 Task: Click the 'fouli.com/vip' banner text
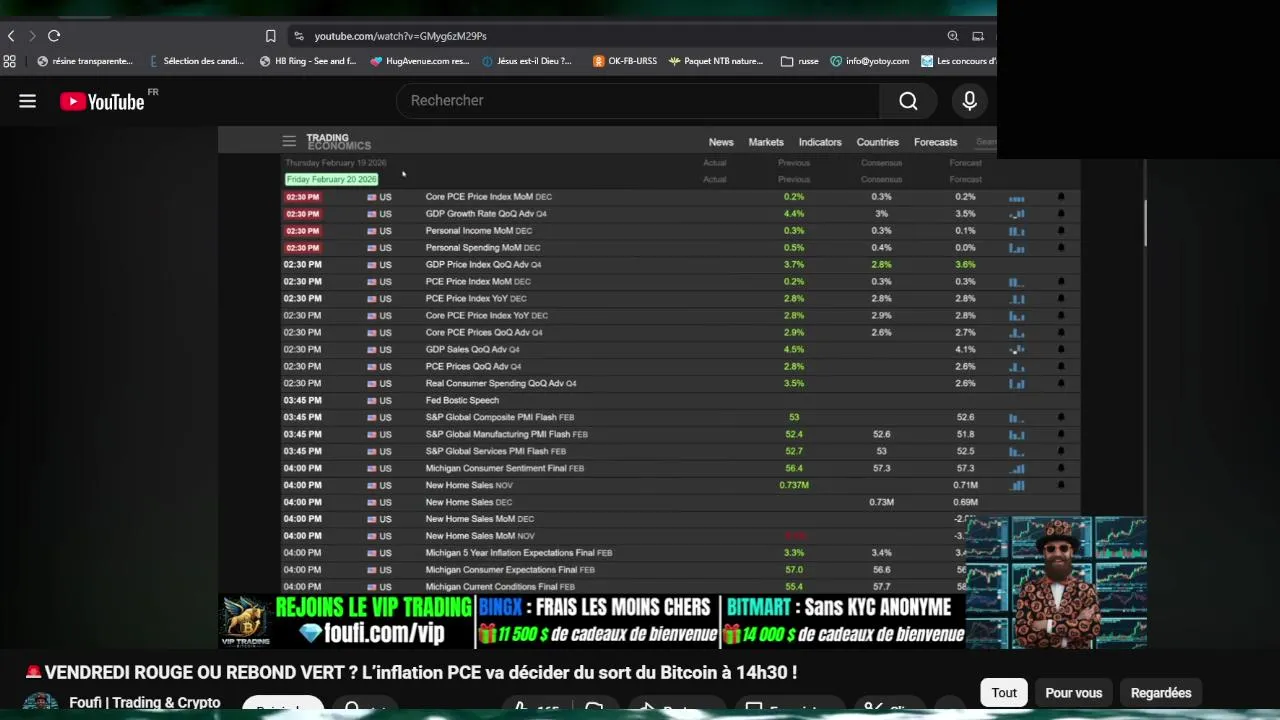[x=383, y=633]
